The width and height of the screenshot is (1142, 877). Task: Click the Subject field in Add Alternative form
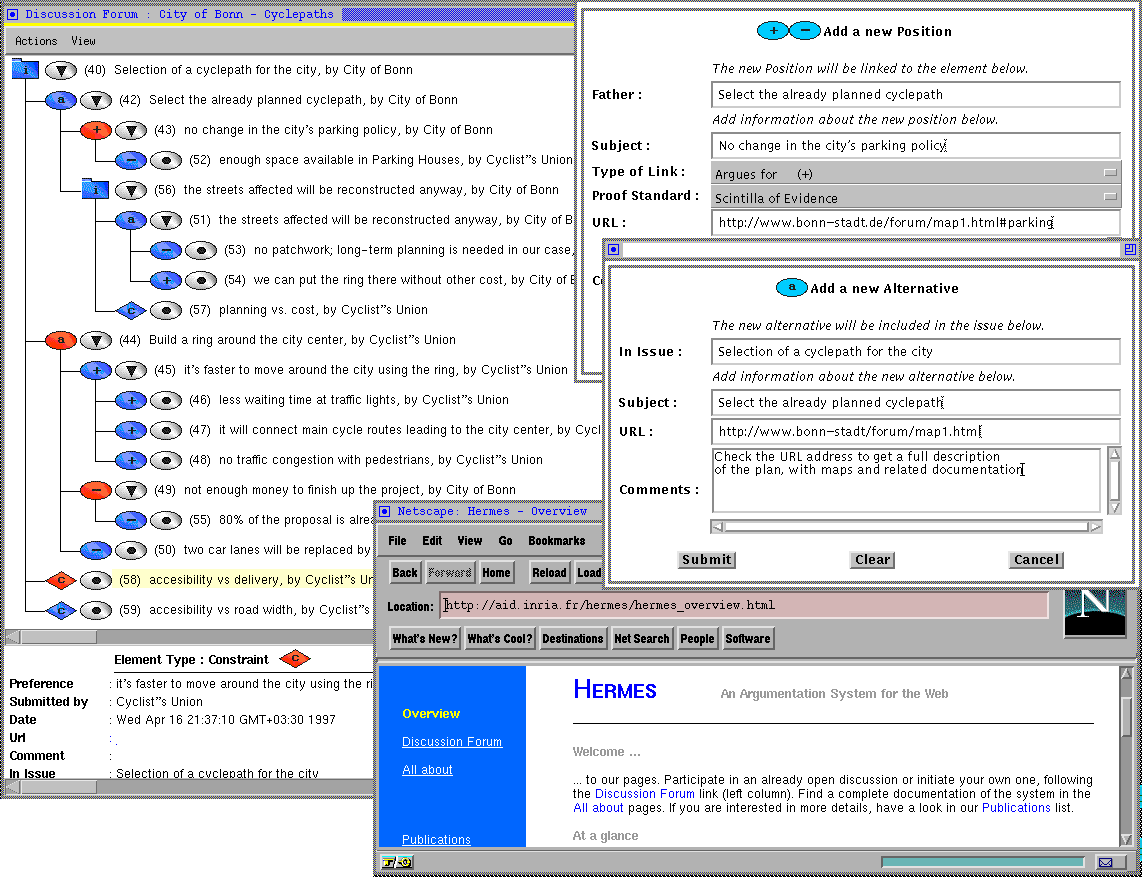(915, 403)
